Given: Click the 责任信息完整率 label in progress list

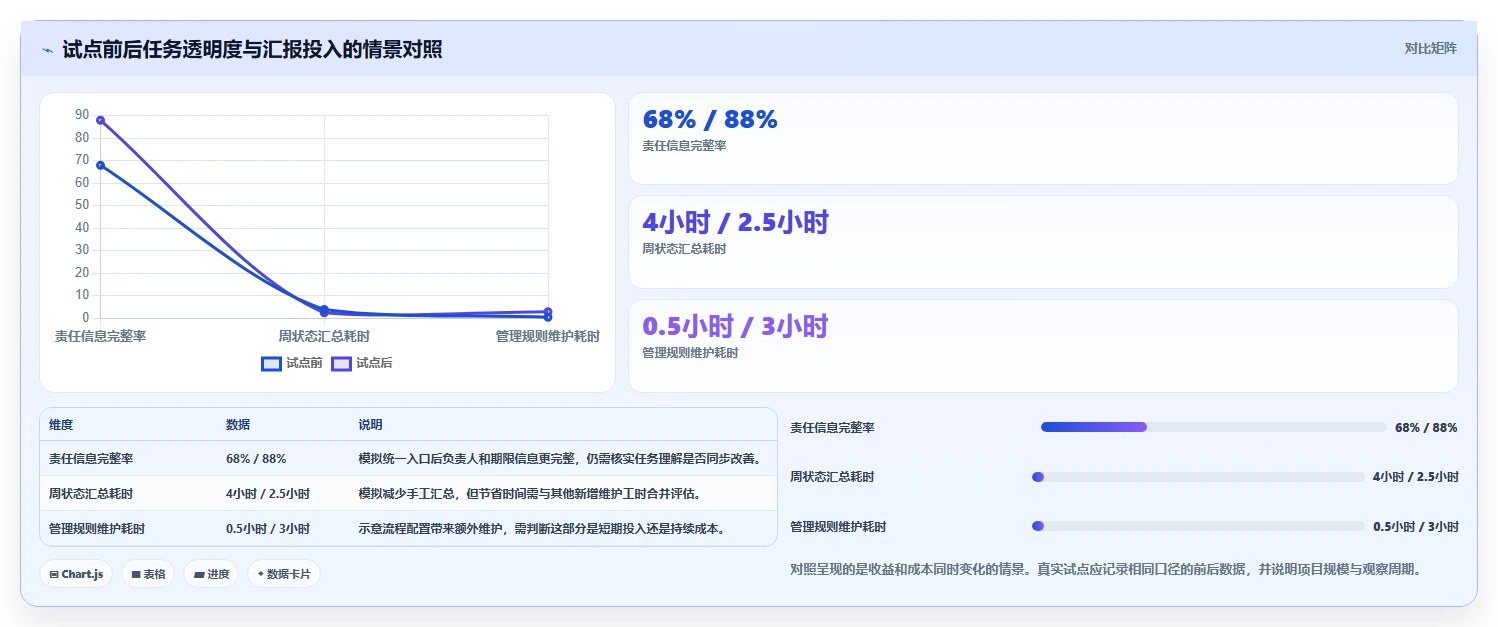Looking at the screenshot, I should click(x=832, y=428).
